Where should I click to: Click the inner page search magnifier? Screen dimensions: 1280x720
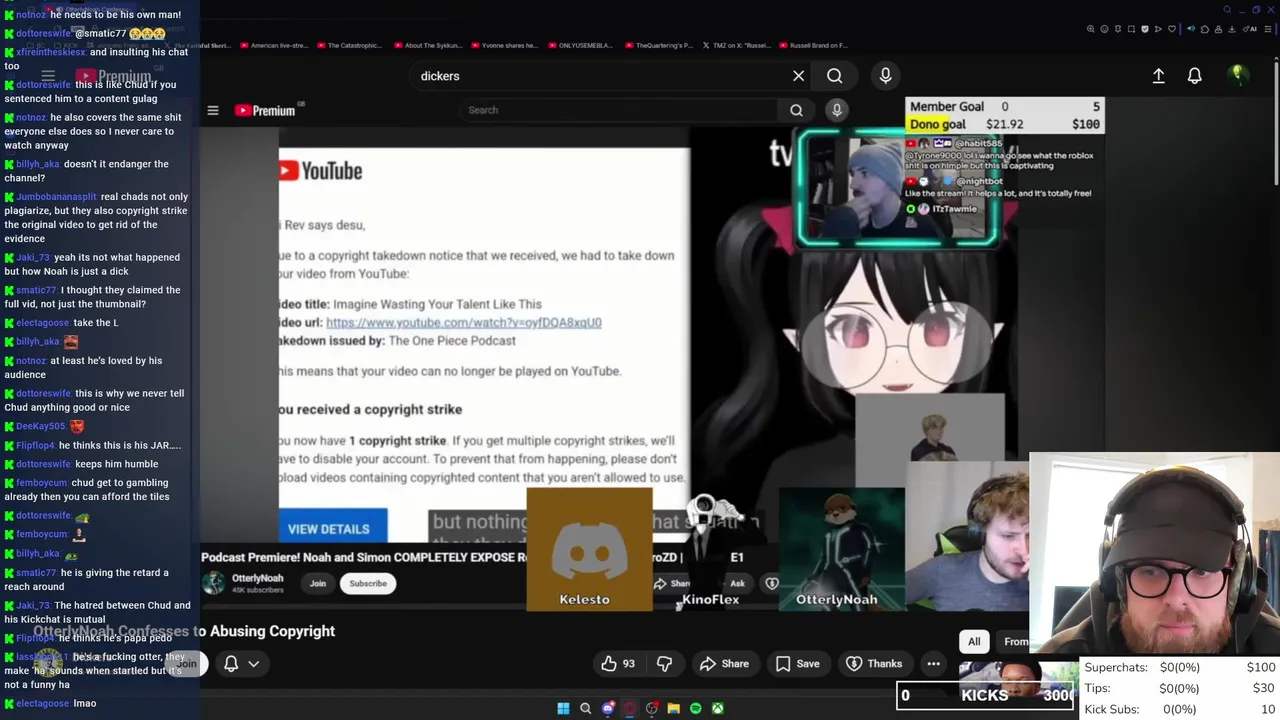[x=796, y=110]
